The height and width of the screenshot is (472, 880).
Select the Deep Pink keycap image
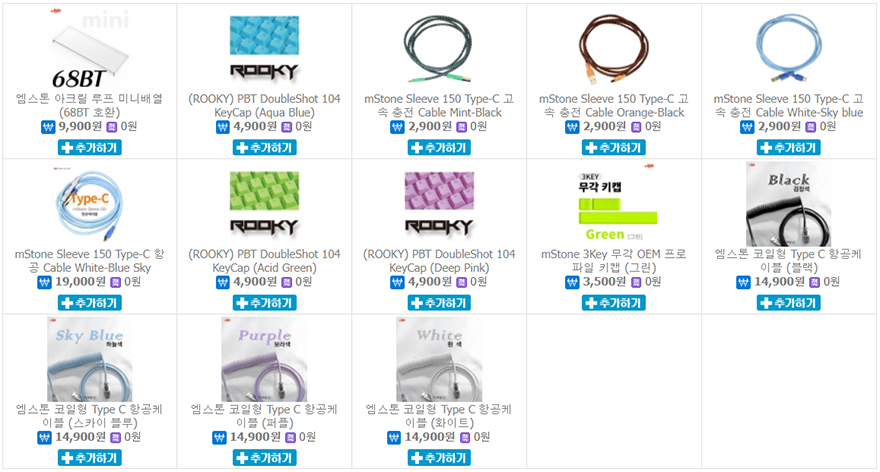click(439, 204)
